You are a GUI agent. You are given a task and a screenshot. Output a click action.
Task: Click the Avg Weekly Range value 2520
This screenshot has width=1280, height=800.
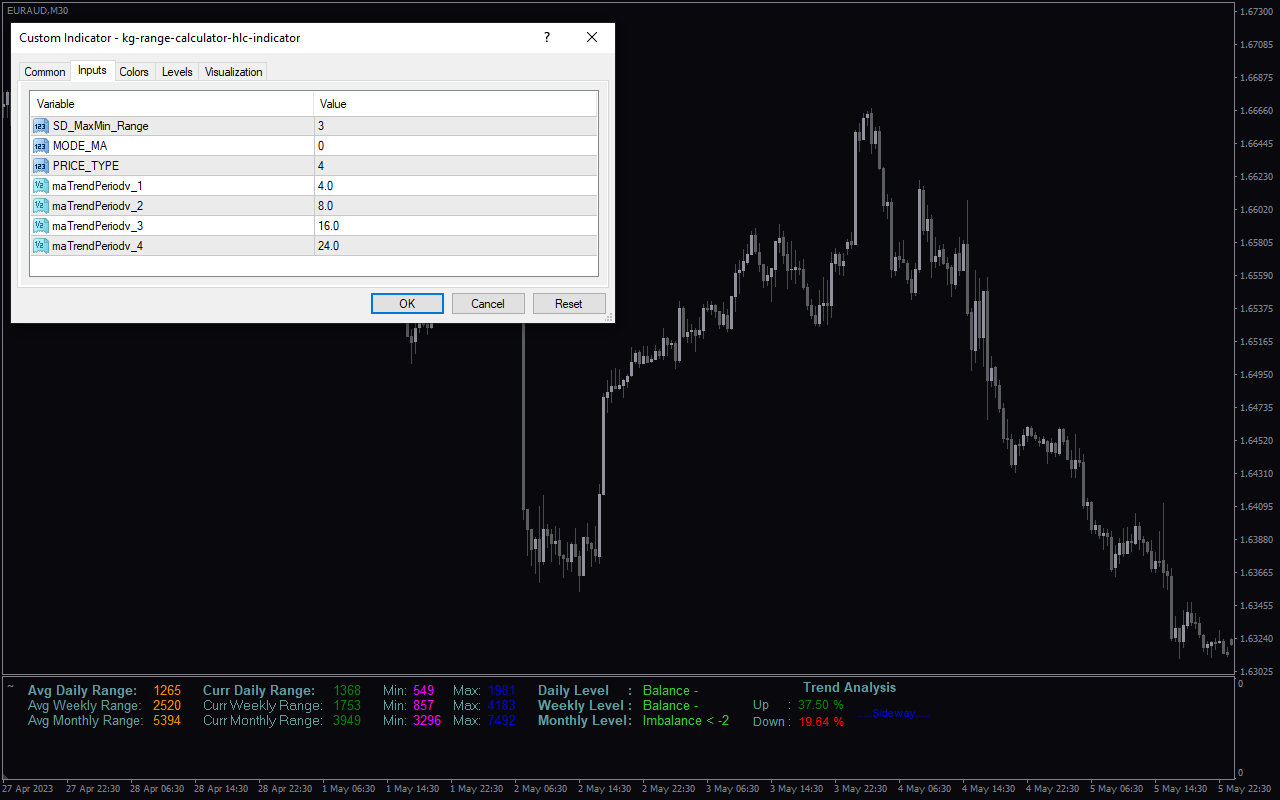tap(167, 706)
